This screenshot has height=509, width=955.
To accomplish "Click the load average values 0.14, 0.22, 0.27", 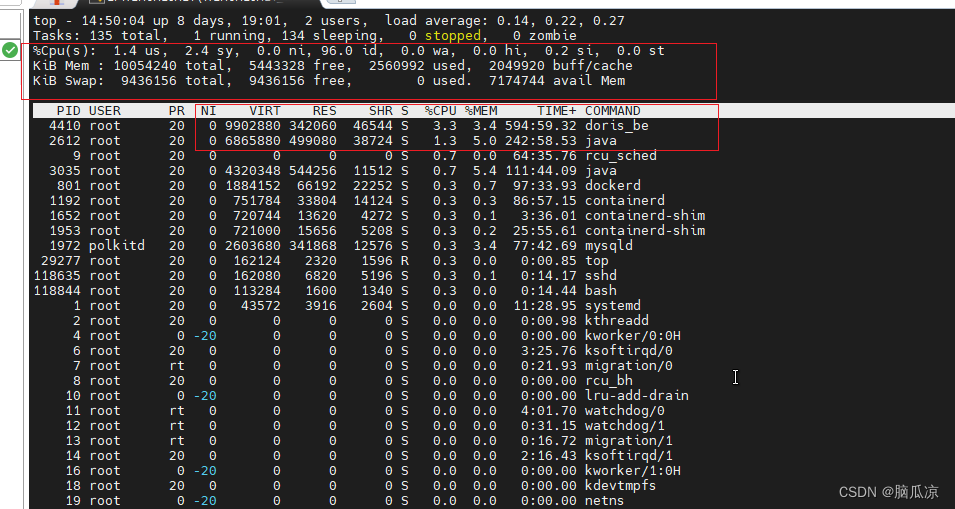I will pyautogui.click(x=561, y=21).
